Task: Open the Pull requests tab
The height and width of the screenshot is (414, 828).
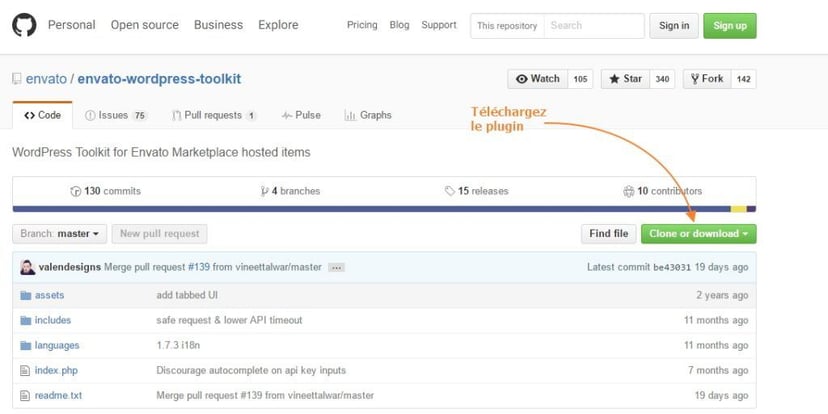Action: [x=213, y=115]
